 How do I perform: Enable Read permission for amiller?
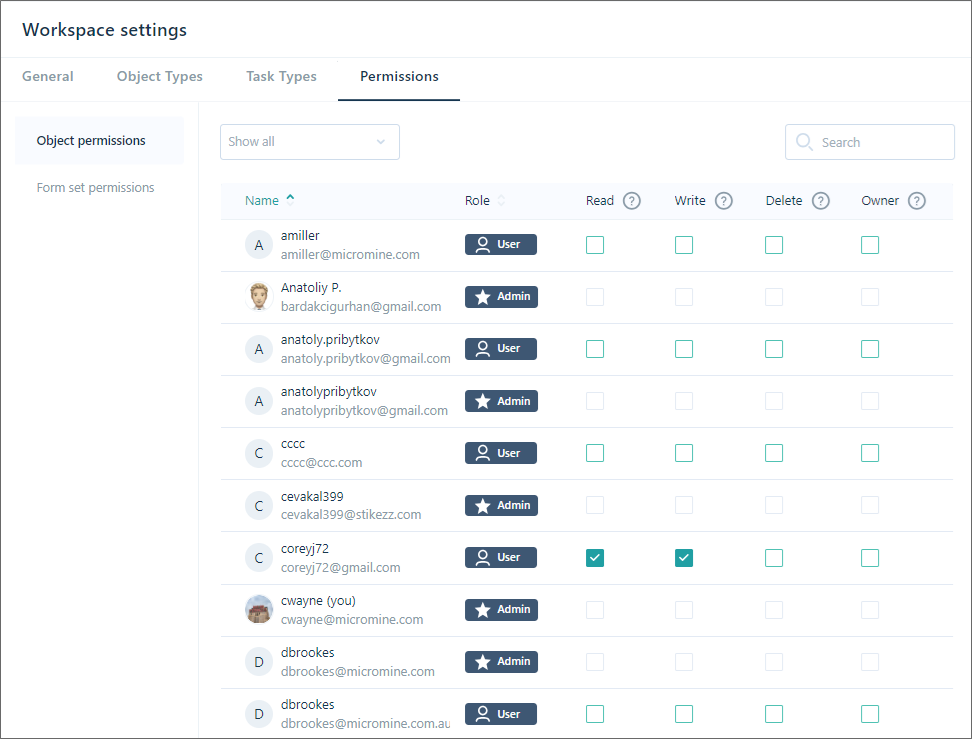[594, 245]
